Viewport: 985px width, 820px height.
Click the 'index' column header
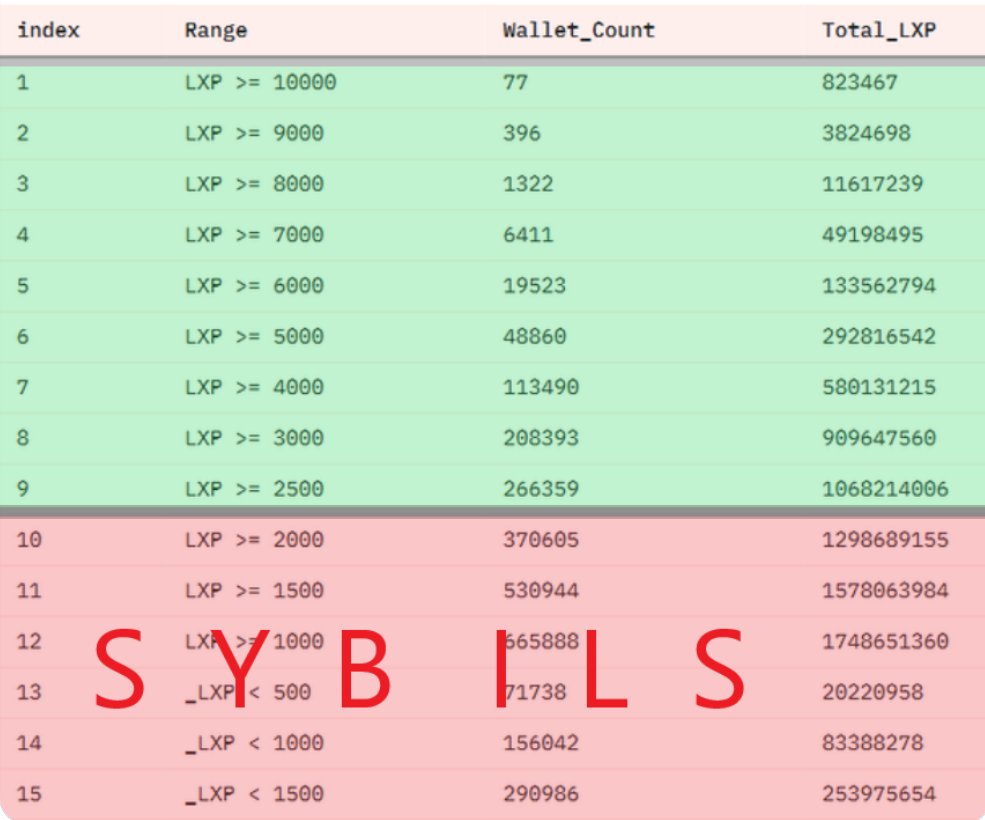(48, 30)
